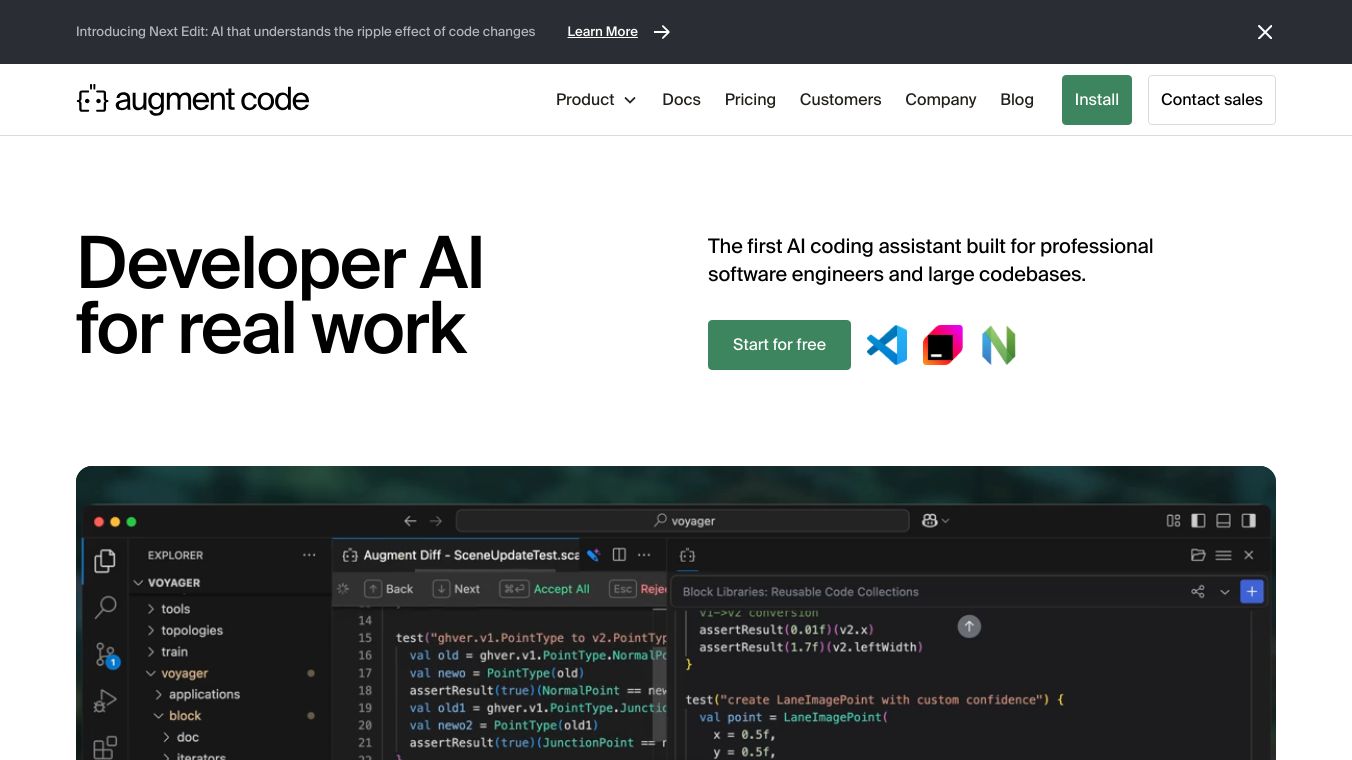Expand the train folder

coord(167,652)
